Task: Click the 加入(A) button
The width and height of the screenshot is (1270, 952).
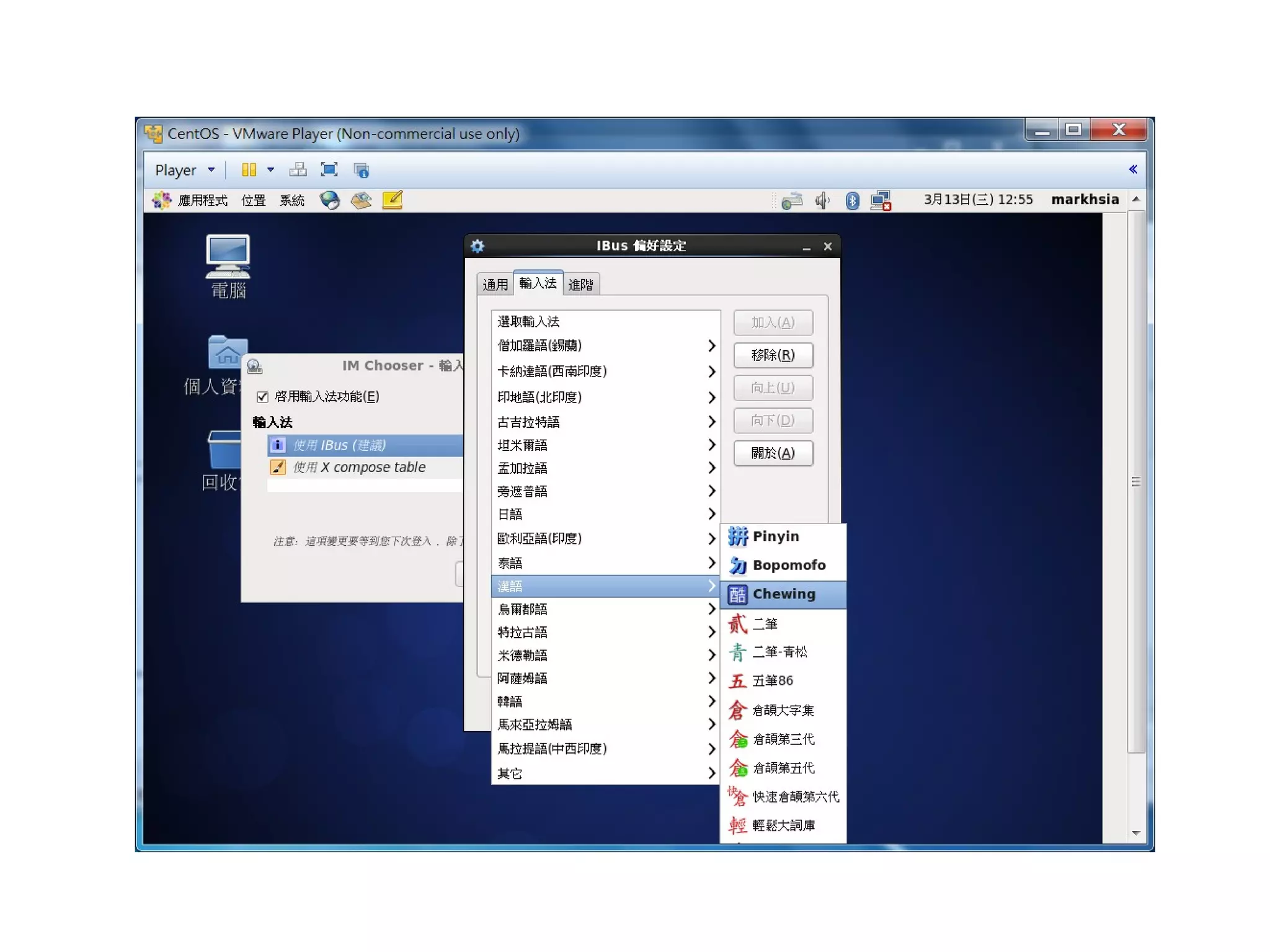Action: 773,323
